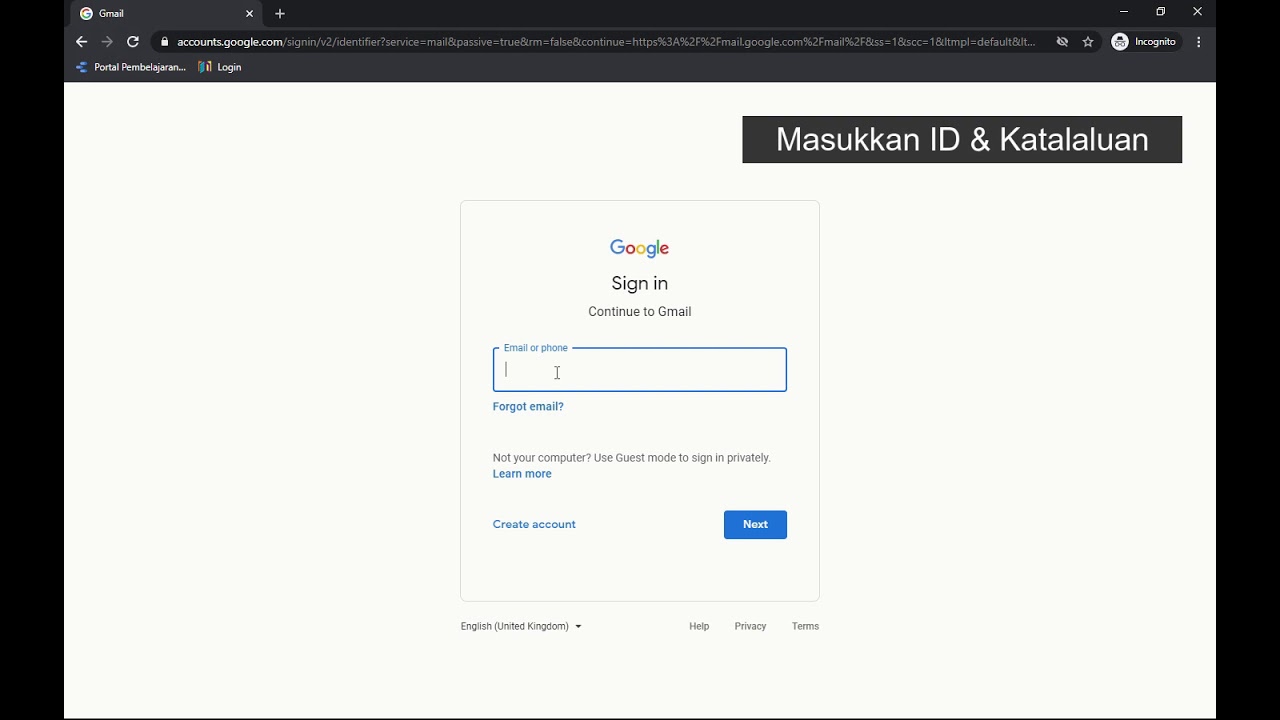Open the Login bookmark

220,67
